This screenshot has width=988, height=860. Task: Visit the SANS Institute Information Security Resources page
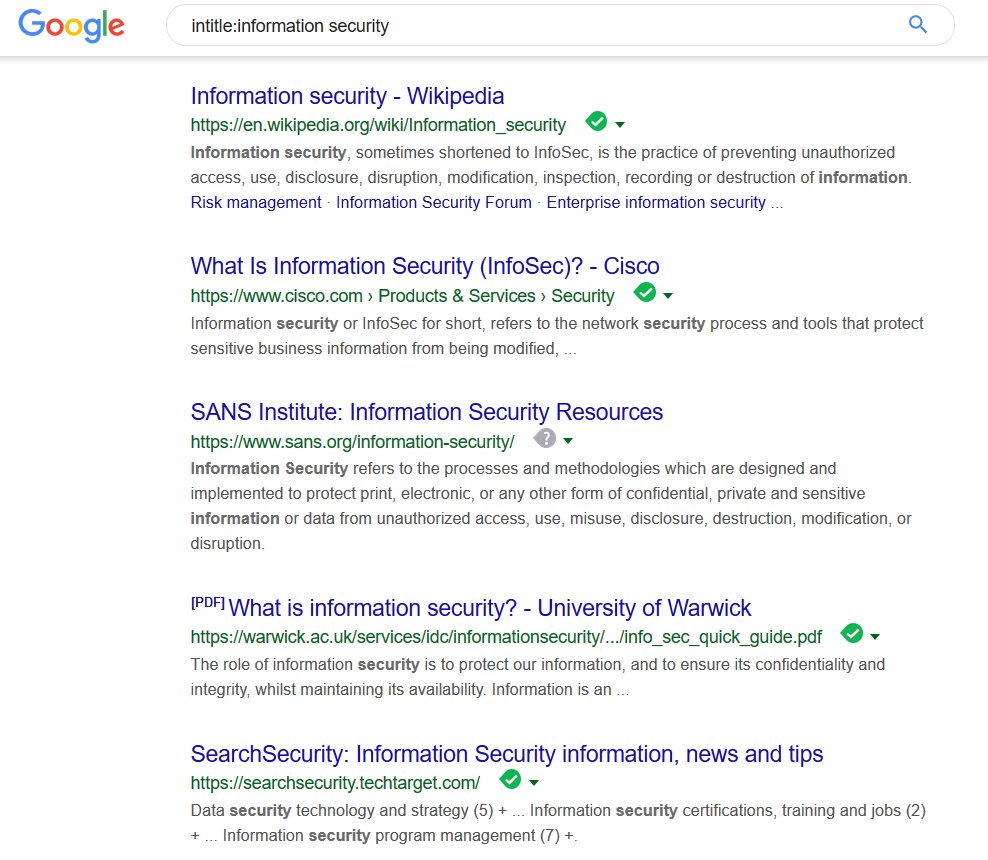pos(426,411)
